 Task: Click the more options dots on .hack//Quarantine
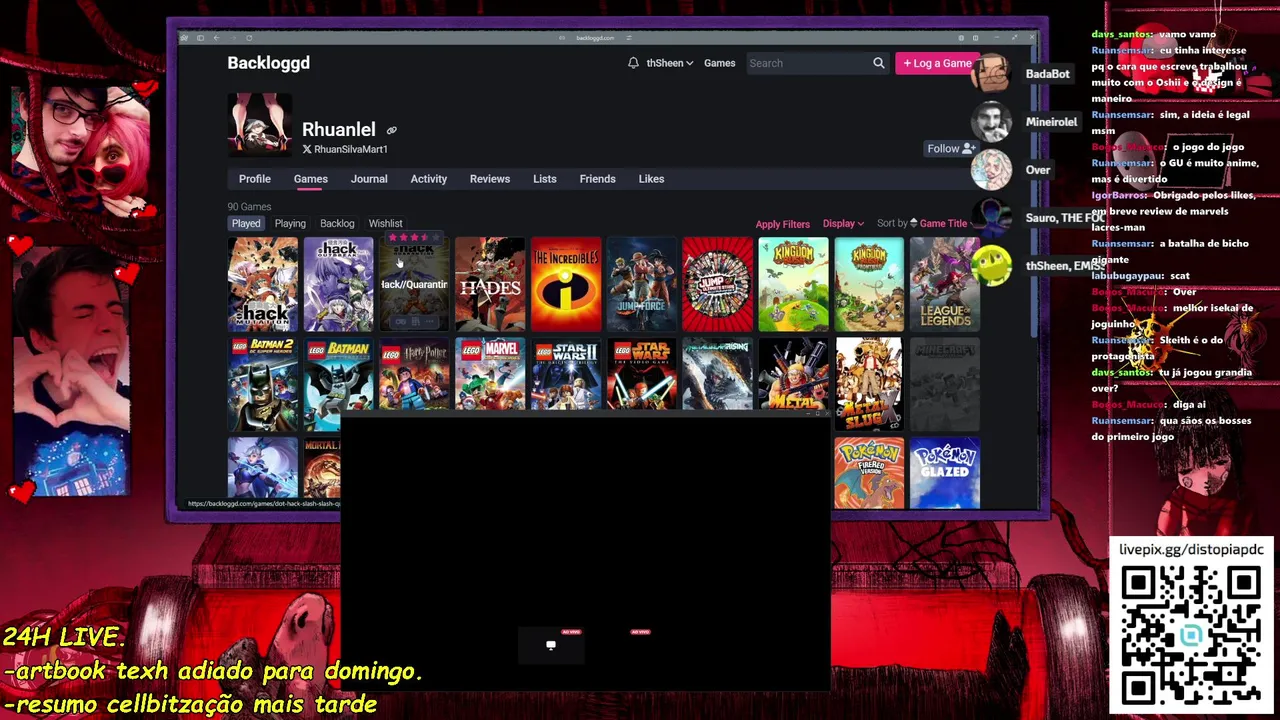click(430, 322)
